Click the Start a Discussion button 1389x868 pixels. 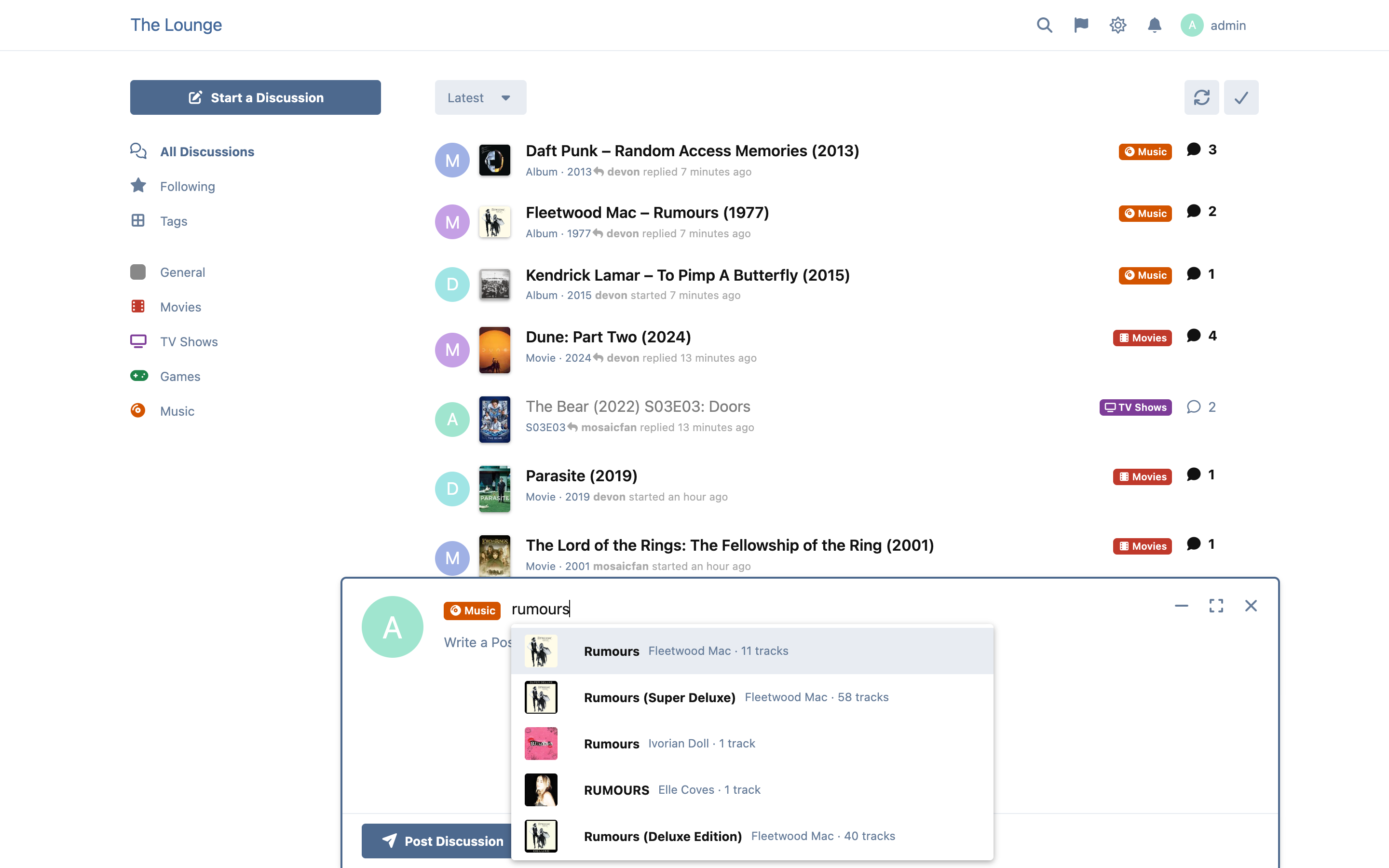(256, 97)
